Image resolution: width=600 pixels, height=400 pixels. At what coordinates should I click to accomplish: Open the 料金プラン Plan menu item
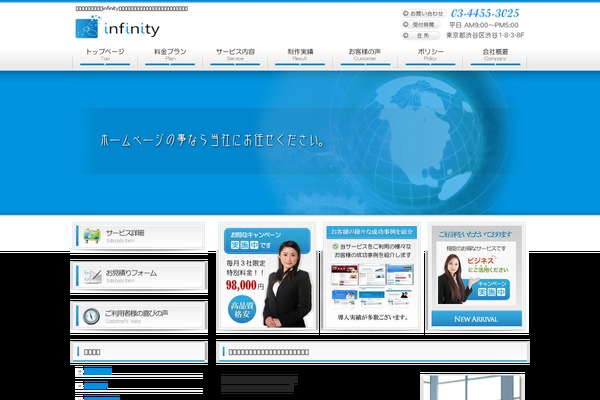[170, 57]
